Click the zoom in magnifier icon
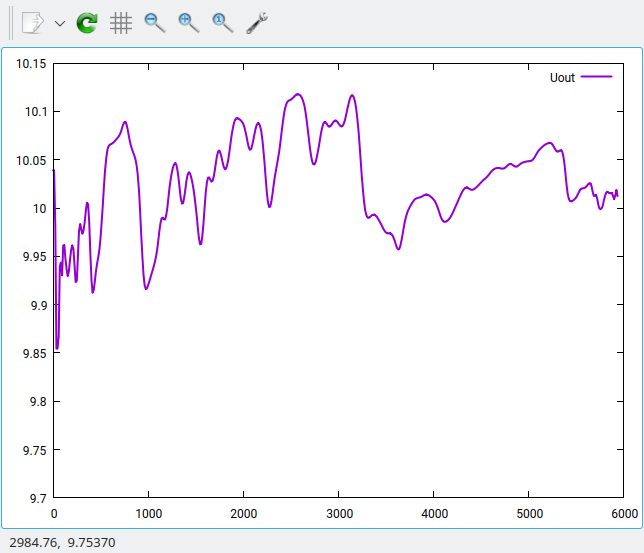The image size is (644, 553). (189, 23)
